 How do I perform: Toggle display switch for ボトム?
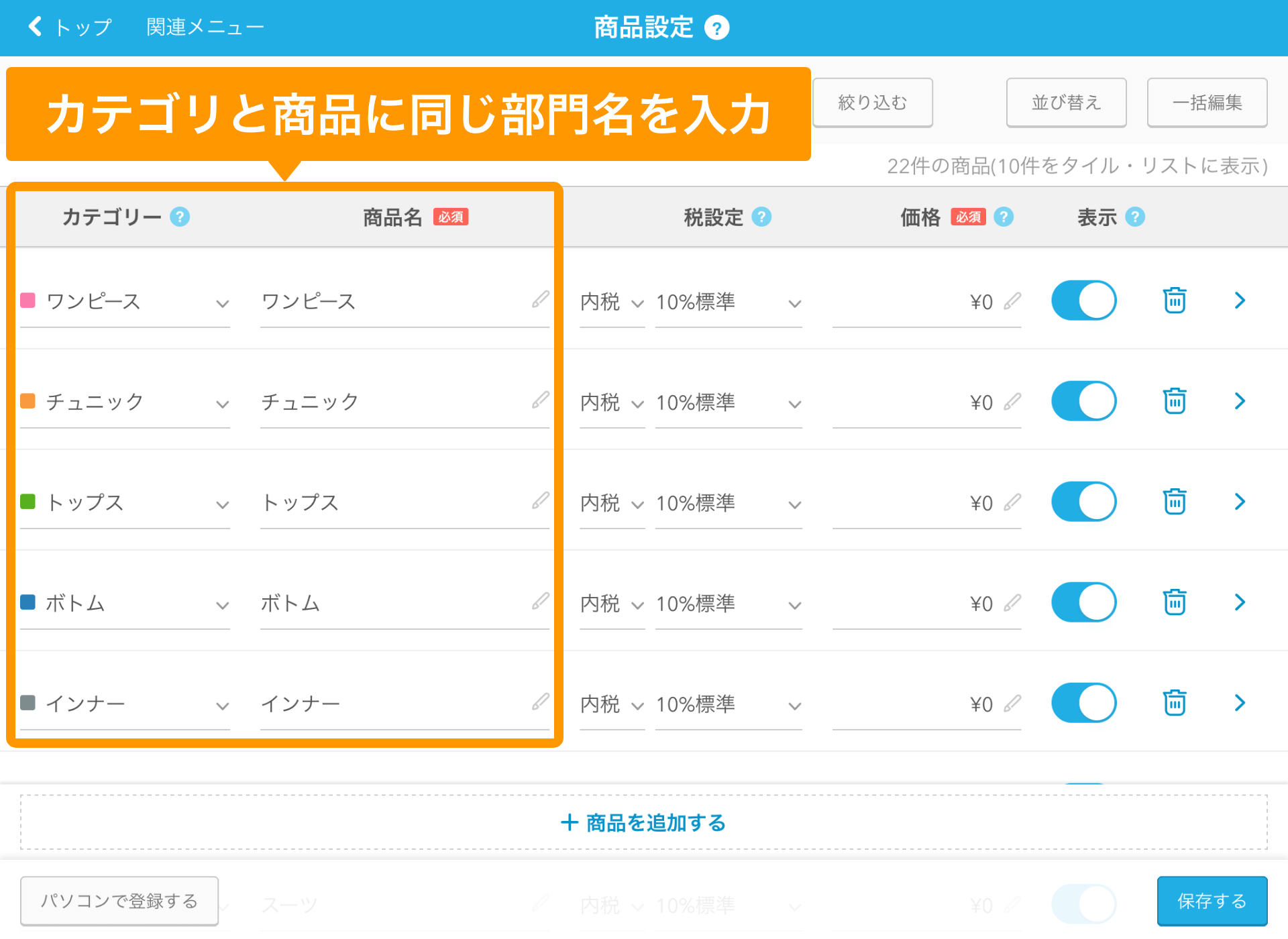click(x=1084, y=602)
